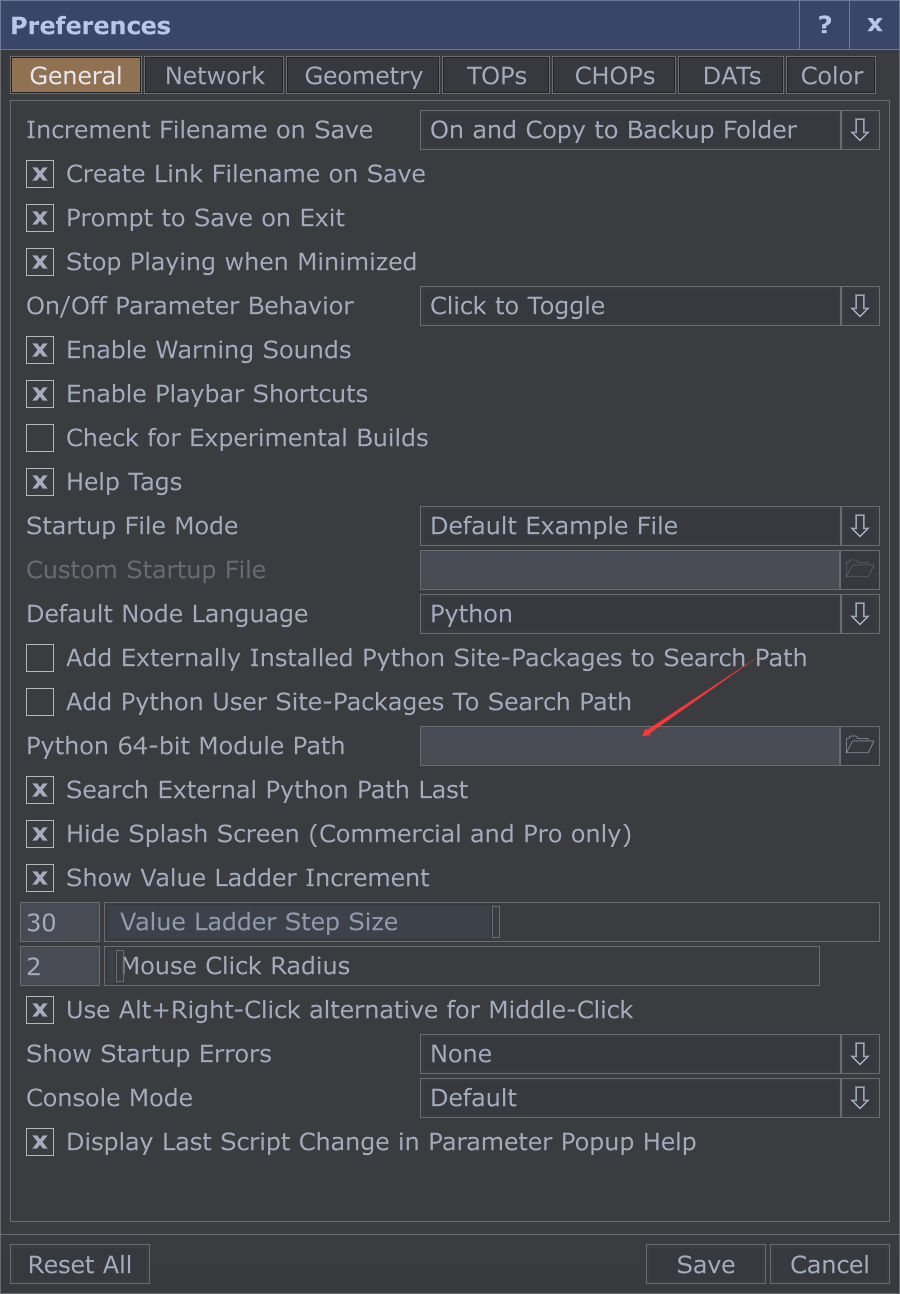The height and width of the screenshot is (1294, 900).
Task: Open the CHOPs preferences tab
Action: tap(615, 76)
